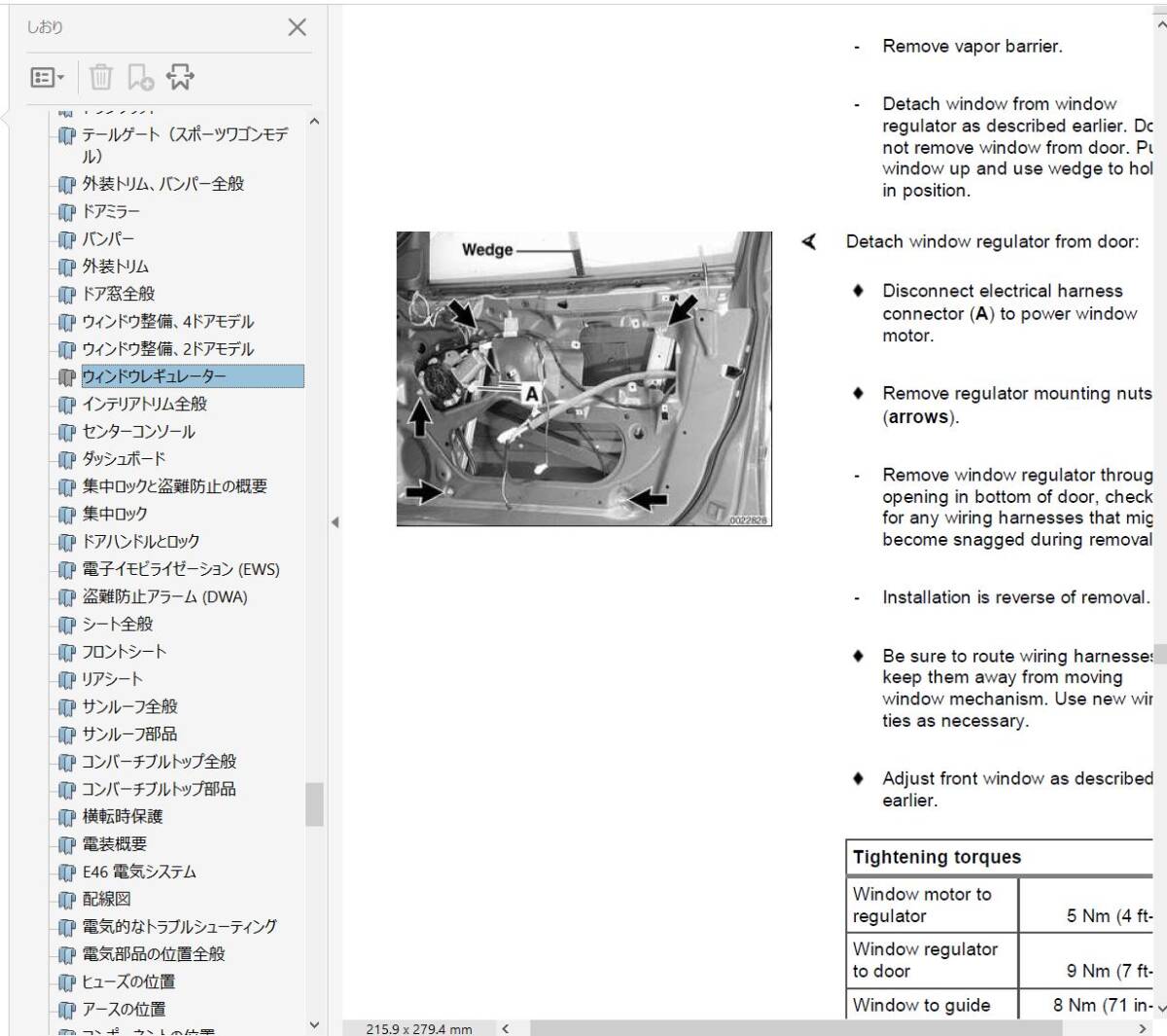Select highlighted ウィンドウレギュレーター bookmark
The image size is (1167, 1036).
(193, 376)
